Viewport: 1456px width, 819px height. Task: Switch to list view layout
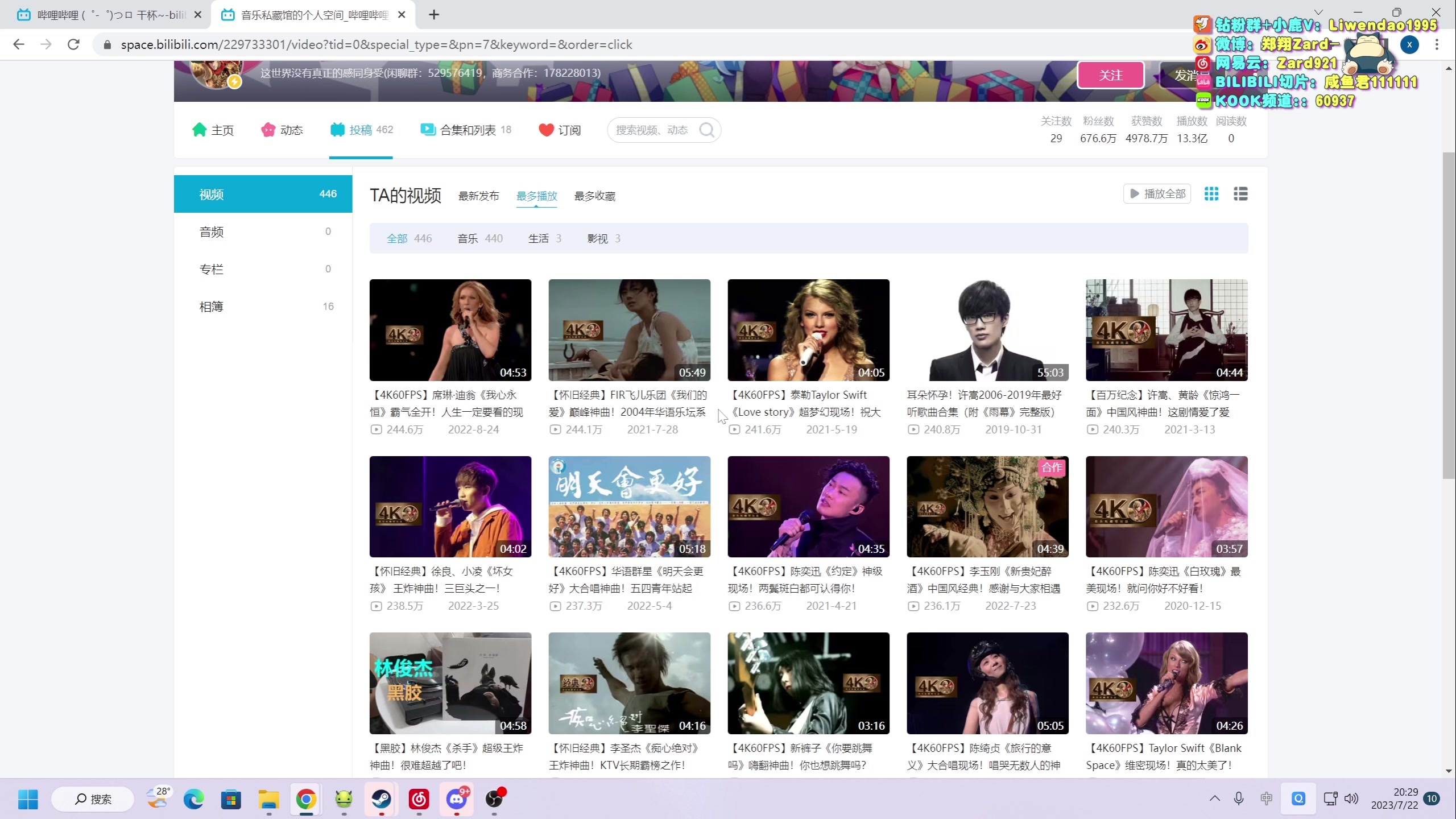pos(1240,193)
